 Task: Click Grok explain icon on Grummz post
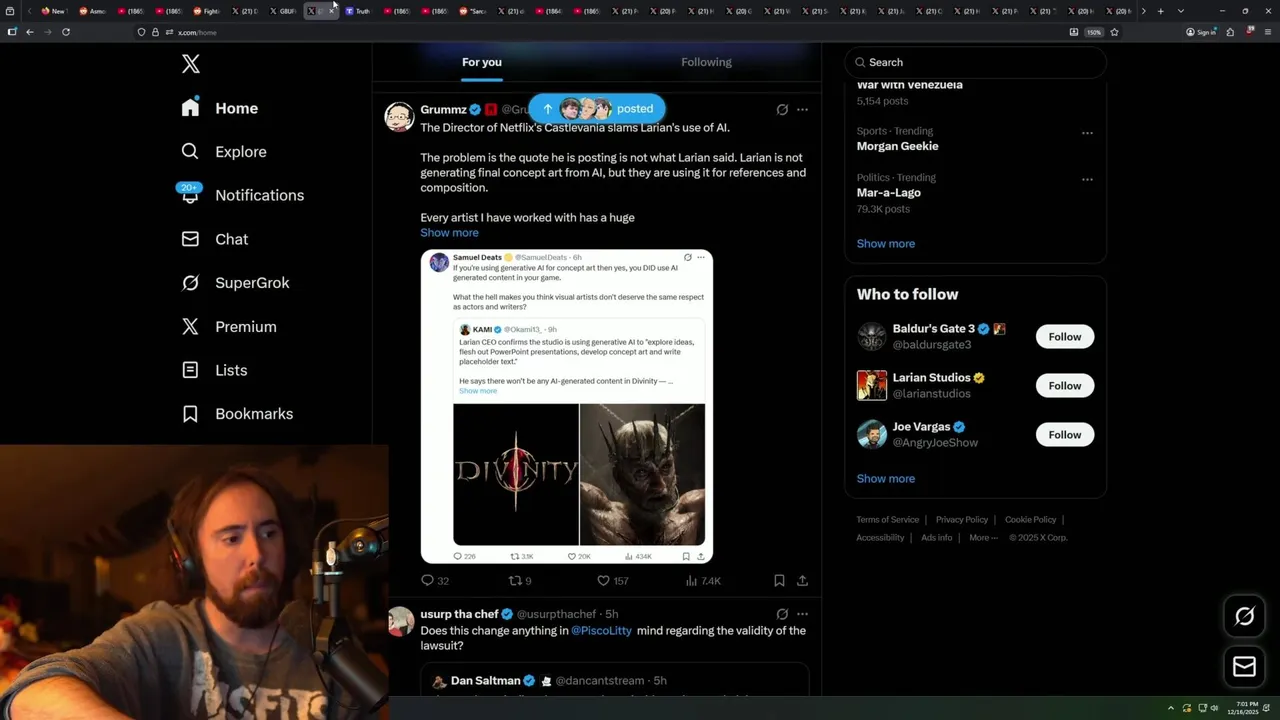coord(782,110)
